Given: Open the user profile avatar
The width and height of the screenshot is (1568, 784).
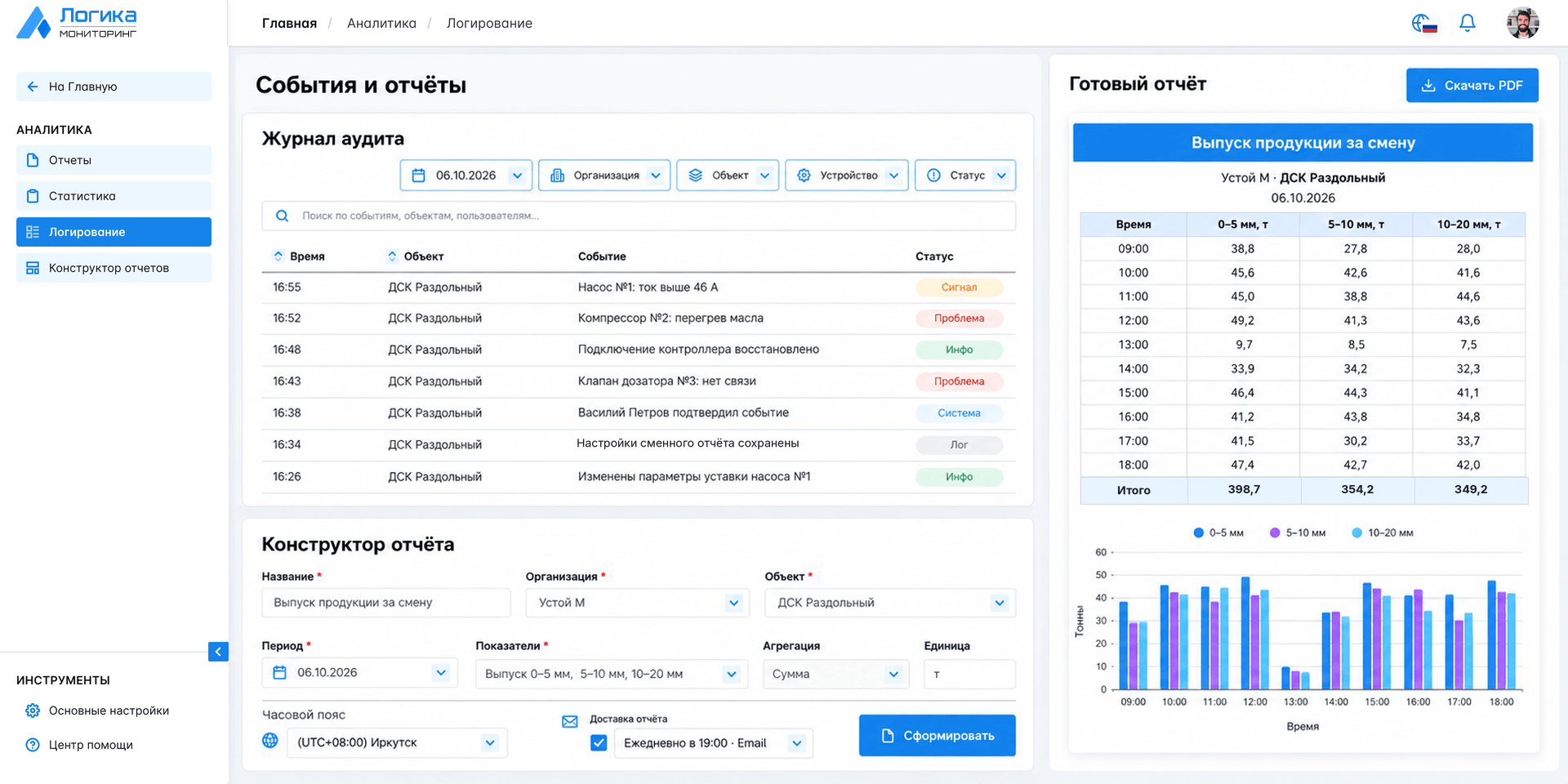Looking at the screenshot, I should coord(1522,23).
